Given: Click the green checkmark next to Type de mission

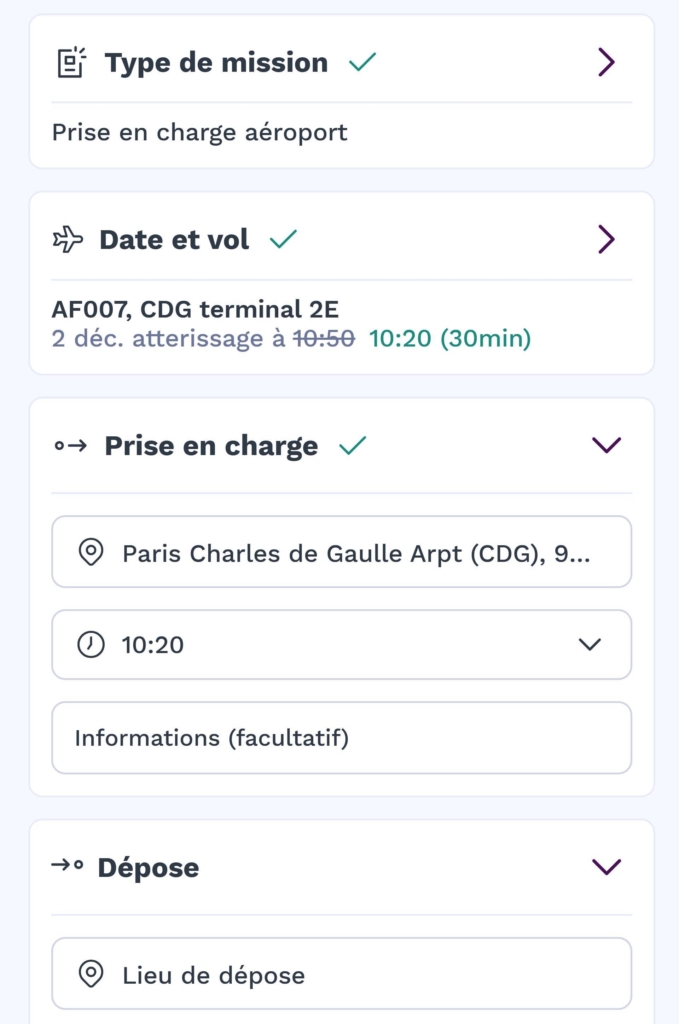Looking at the screenshot, I should 362,63.
